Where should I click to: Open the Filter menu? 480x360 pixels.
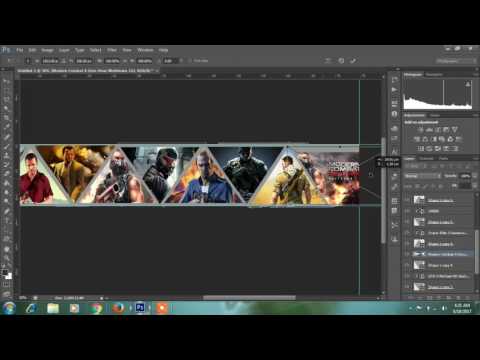pos(112,50)
